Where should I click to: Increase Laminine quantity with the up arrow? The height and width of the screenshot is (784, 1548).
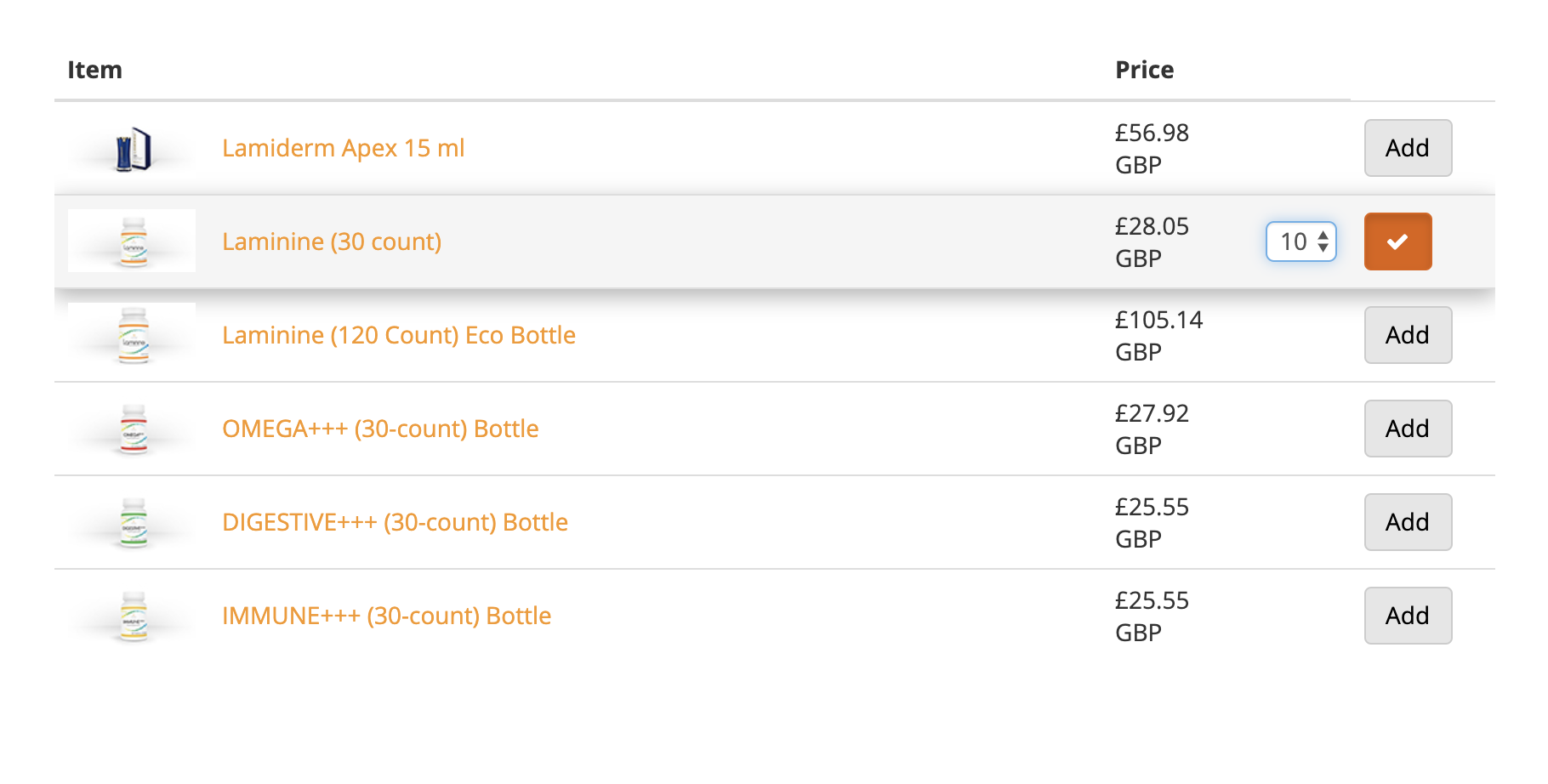pos(1323,236)
